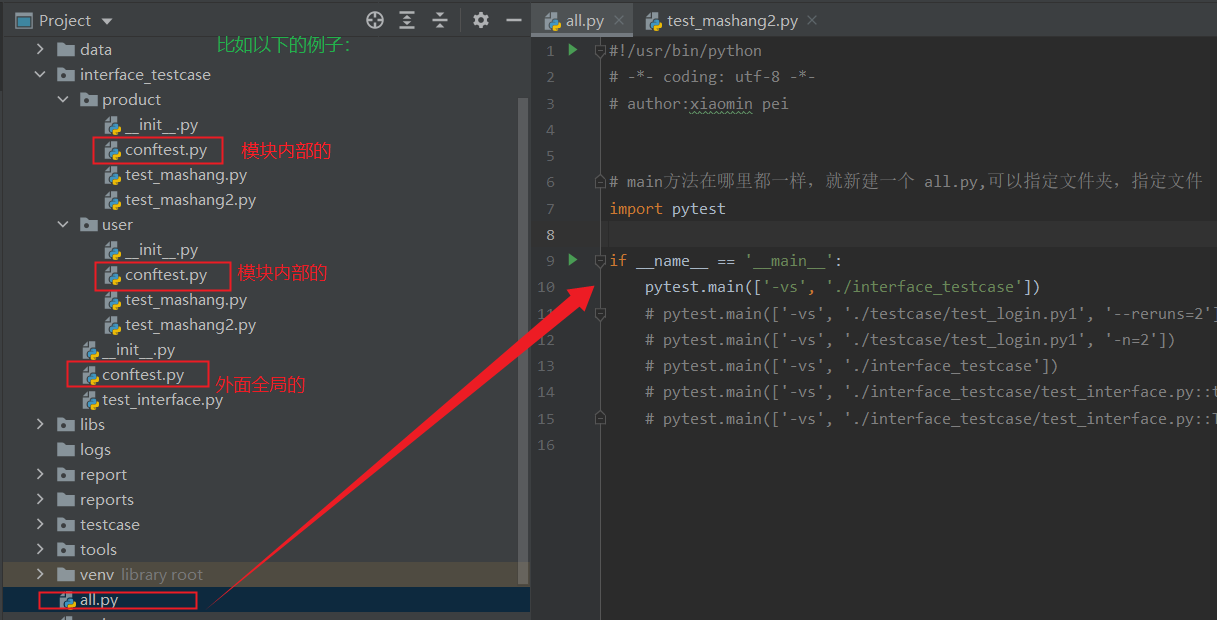Screen dimensions: 1217x620
Task: Click the Collapse All icon in Project toolbar
Action: tap(440, 19)
